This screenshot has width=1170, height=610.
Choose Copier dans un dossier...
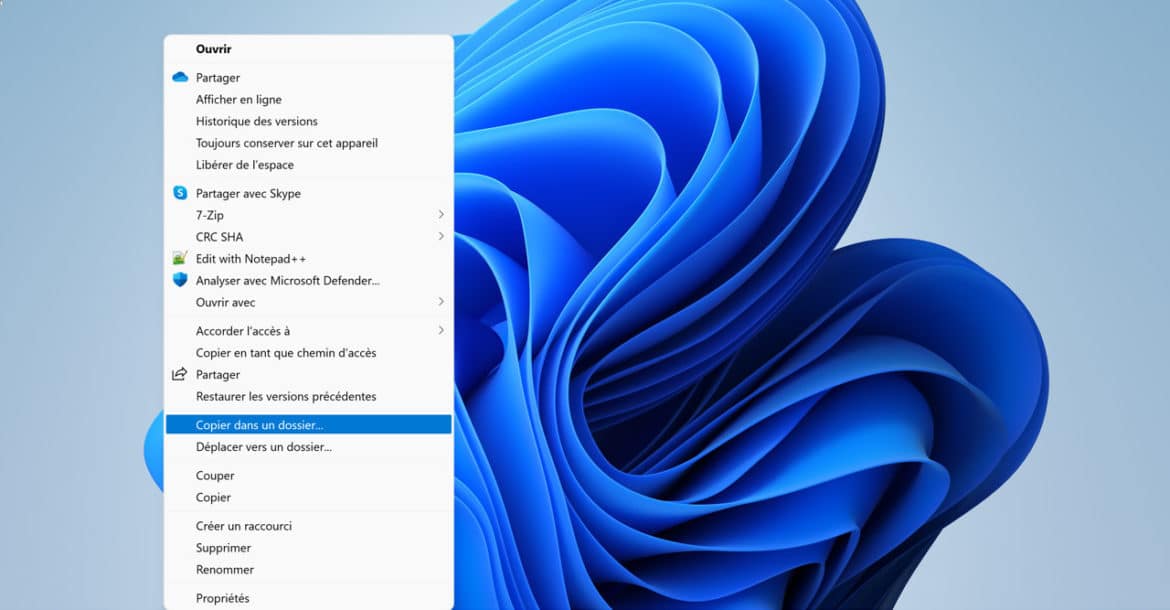pyautogui.click(x=259, y=425)
